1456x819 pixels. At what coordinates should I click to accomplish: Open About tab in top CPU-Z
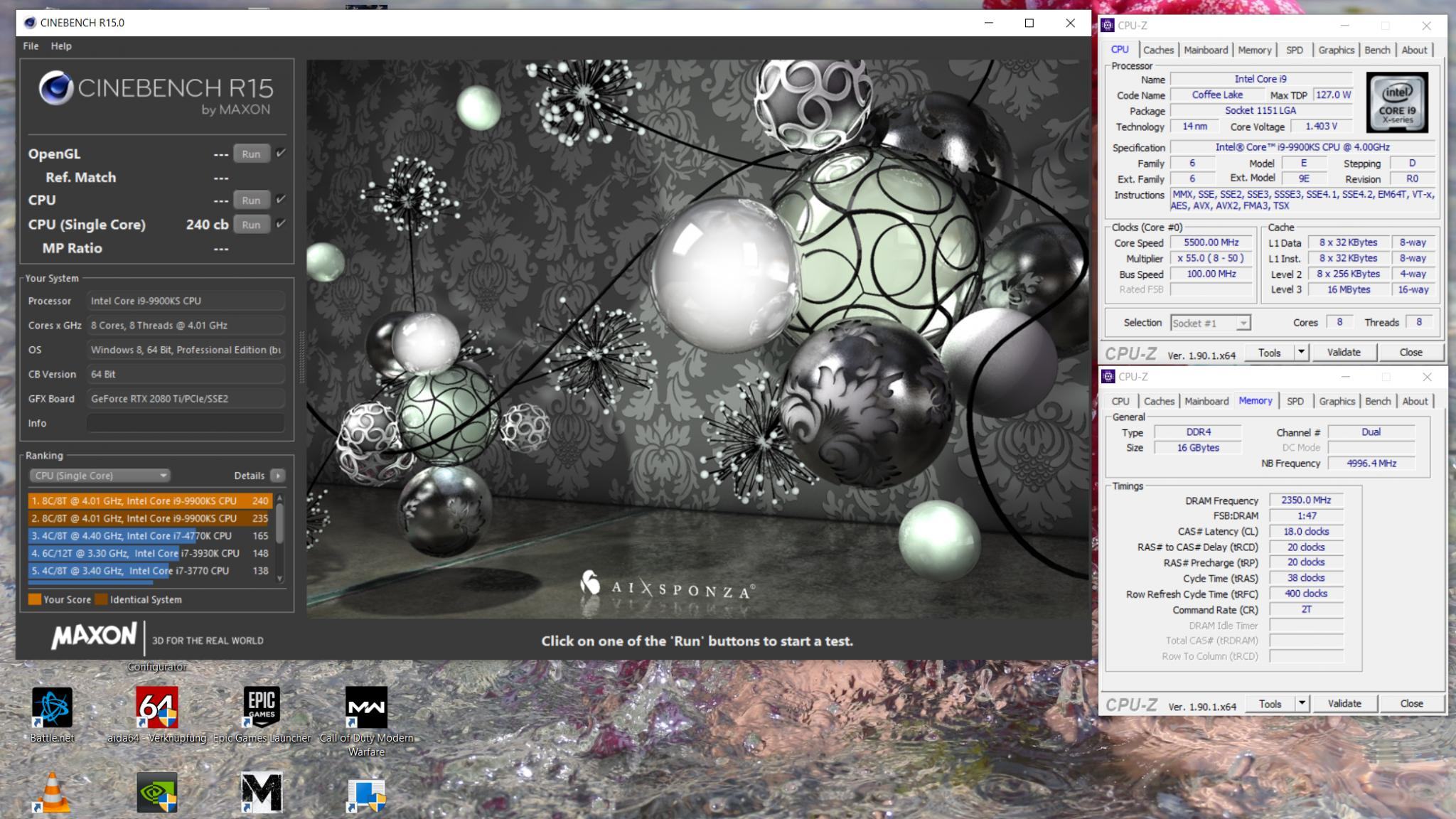point(1414,50)
